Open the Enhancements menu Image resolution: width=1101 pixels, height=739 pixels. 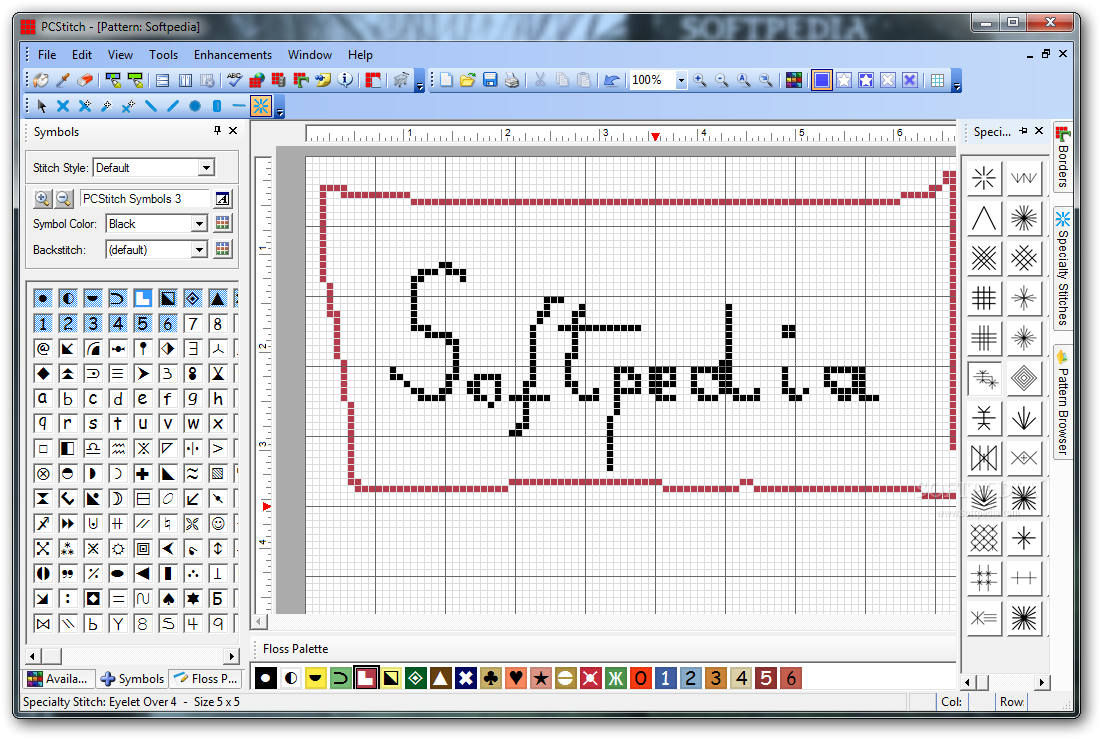pyautogui.click(x=232, y=55)
